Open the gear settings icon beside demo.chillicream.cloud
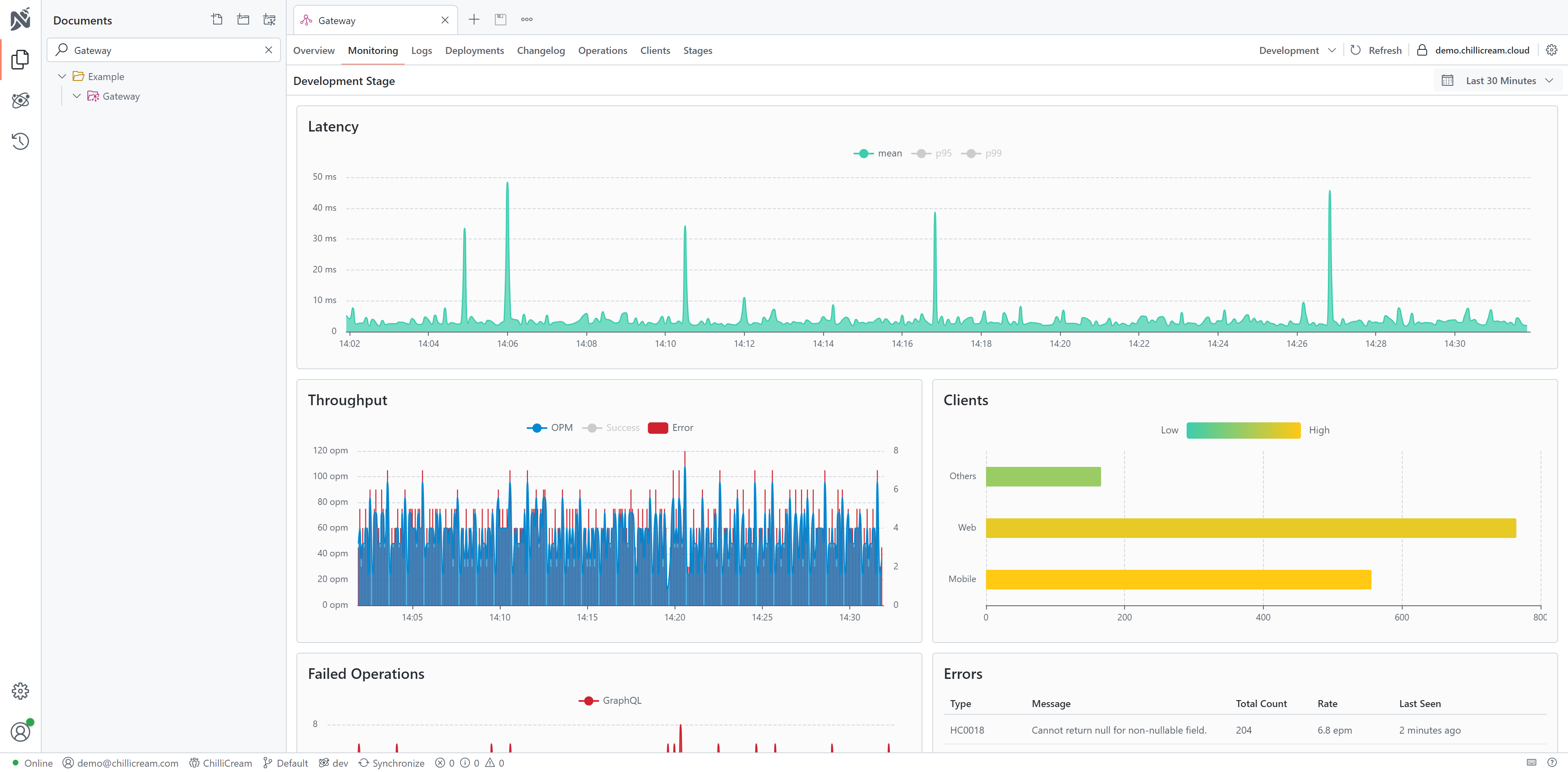Screen dimensions: 1568x772 1551,50
